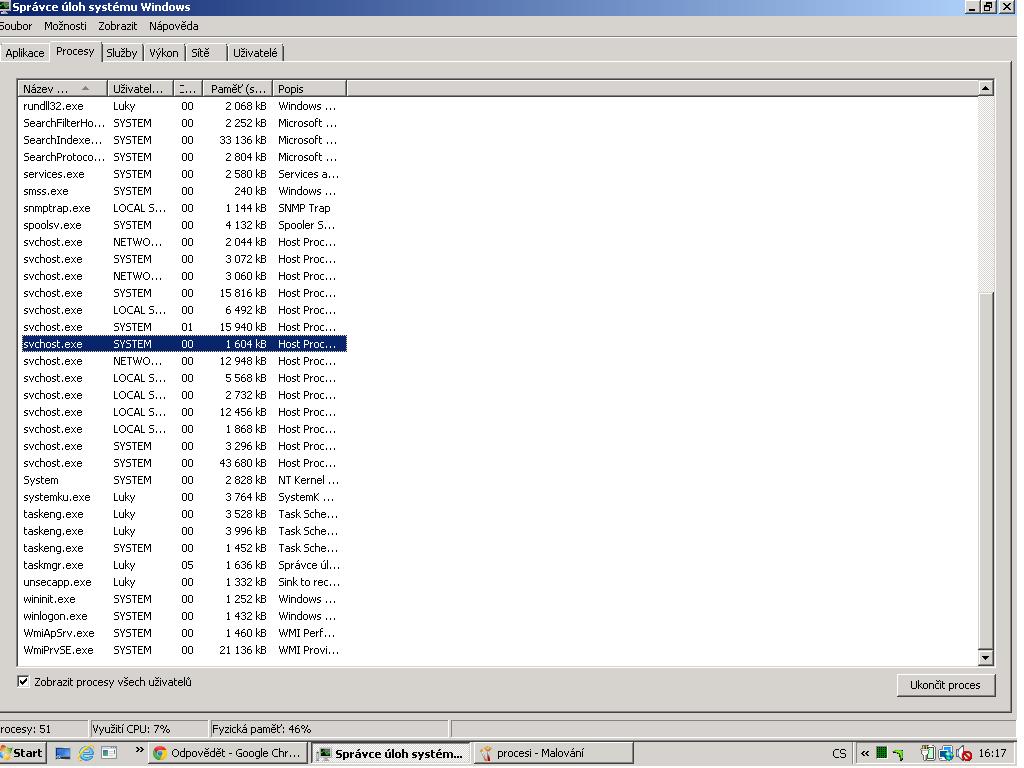Show the Uživatelé tab
The height and width of the screenshot is (768, 1024).
255,53
